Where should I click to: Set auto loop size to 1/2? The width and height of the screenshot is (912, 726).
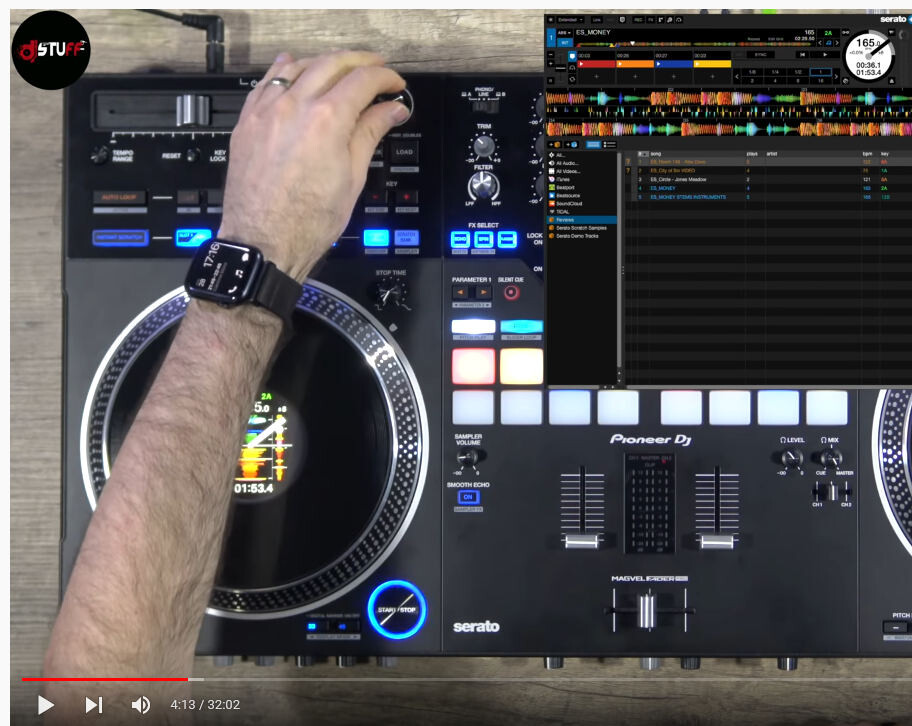[797, 72]
